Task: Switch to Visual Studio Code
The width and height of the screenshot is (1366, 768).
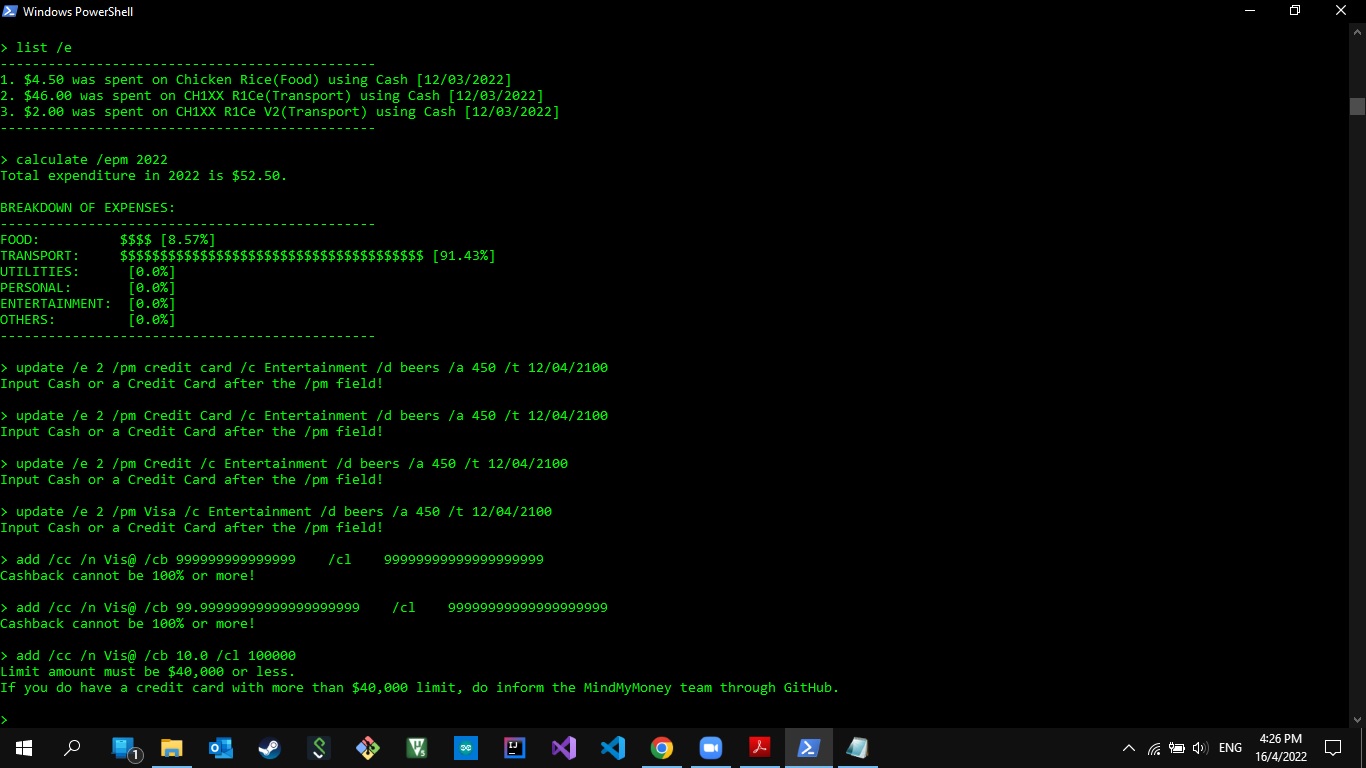Action: [613, 748]
